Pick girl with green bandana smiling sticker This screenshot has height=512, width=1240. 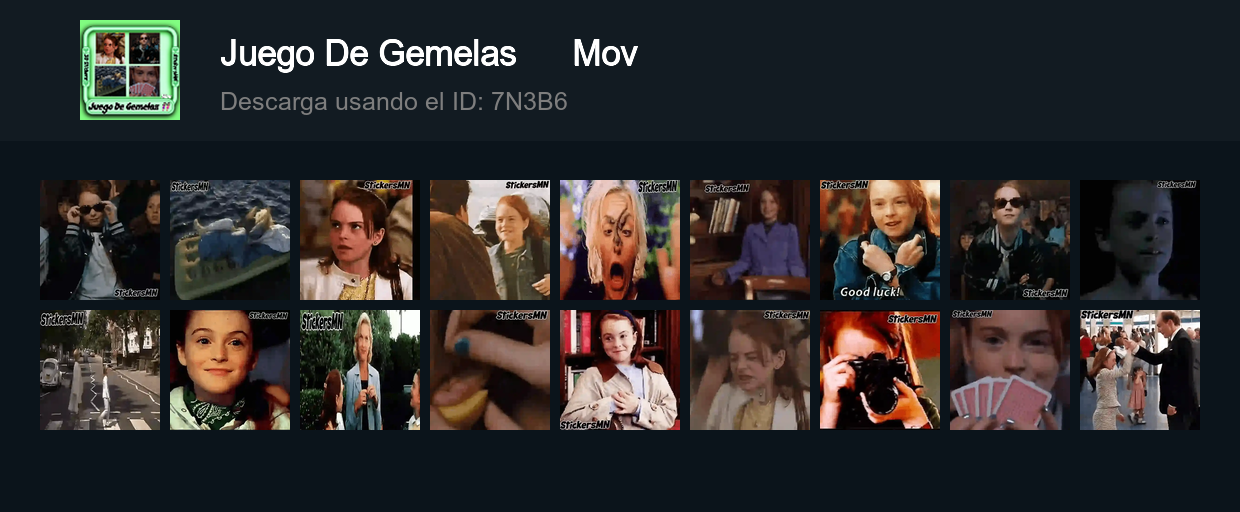(x=230, y=370)
